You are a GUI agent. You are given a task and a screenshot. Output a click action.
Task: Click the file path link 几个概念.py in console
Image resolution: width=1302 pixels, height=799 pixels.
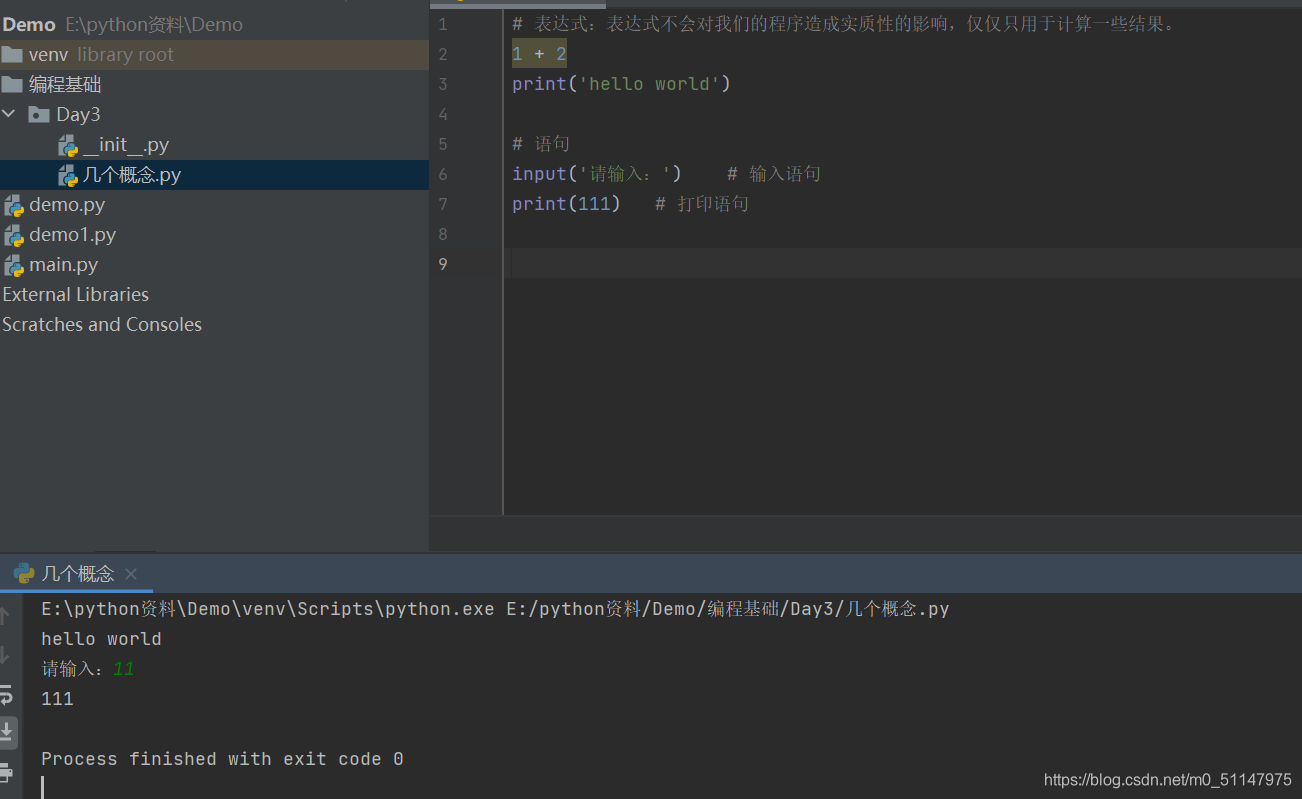(x=728, y=609)
